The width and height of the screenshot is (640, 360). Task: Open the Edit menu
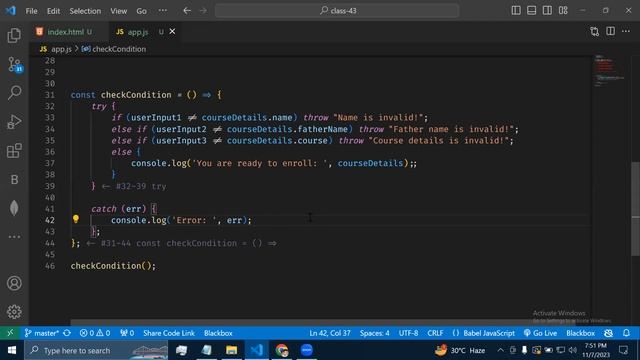53,11
